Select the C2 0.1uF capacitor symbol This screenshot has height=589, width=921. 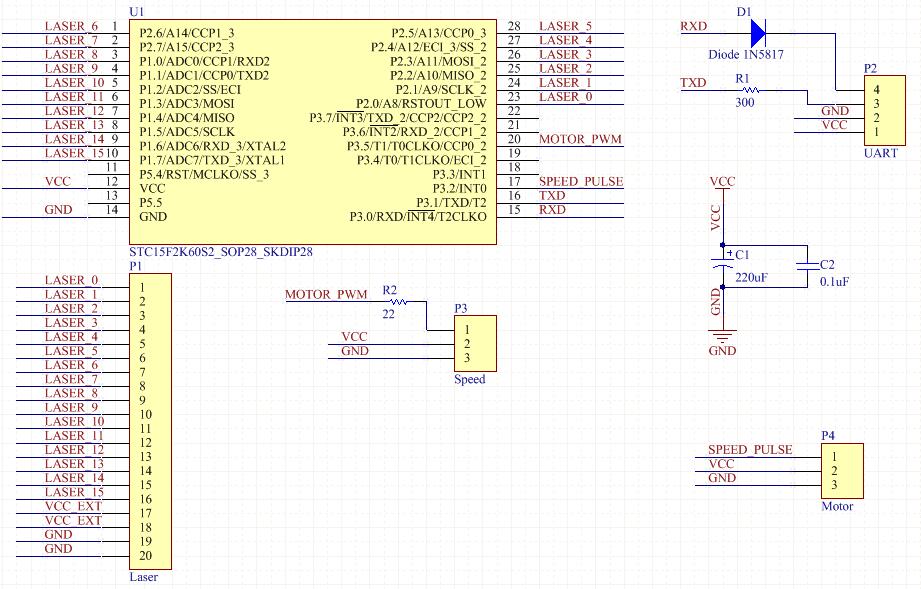click(x=807, y=266)
